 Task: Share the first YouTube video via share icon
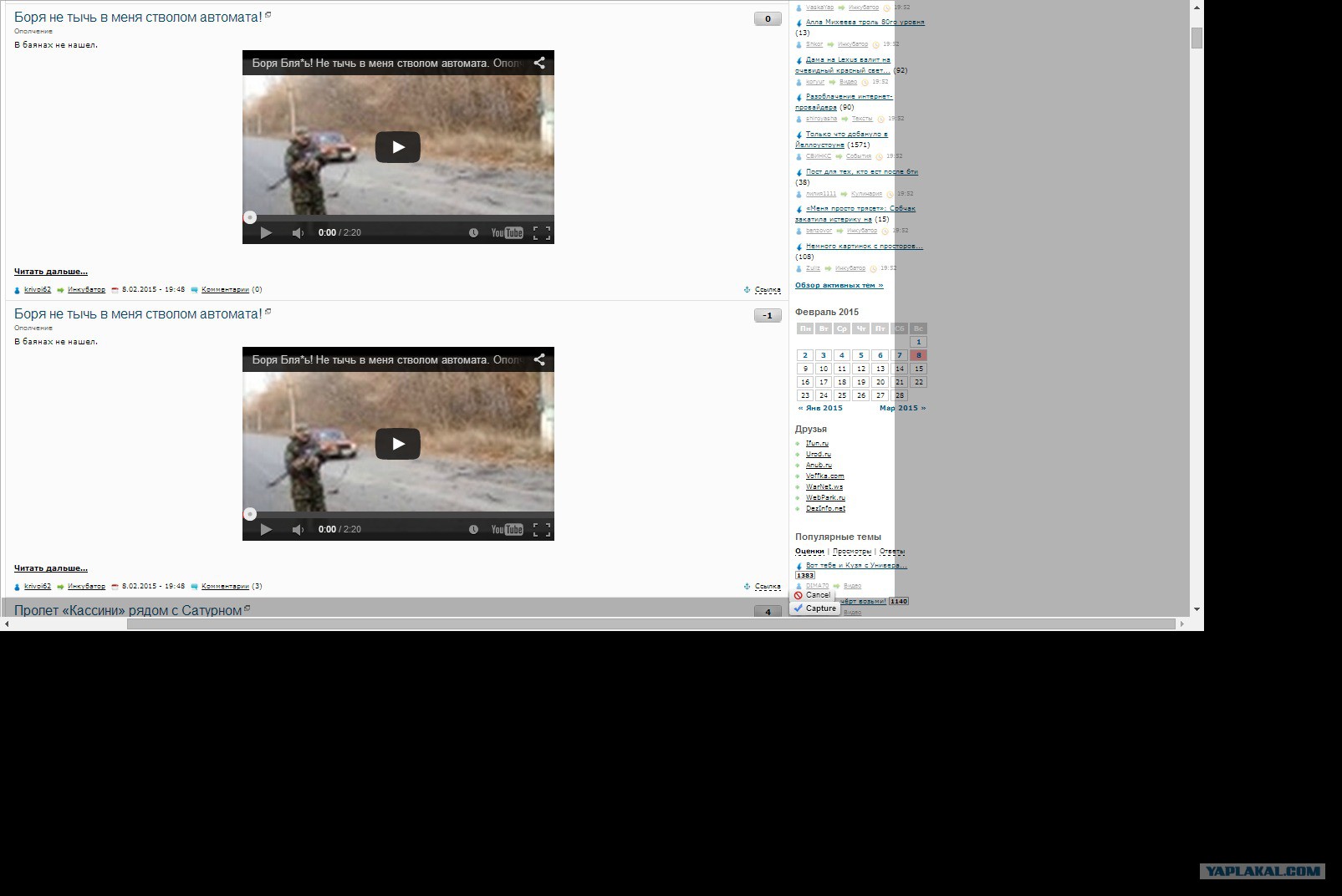[539, 63]
